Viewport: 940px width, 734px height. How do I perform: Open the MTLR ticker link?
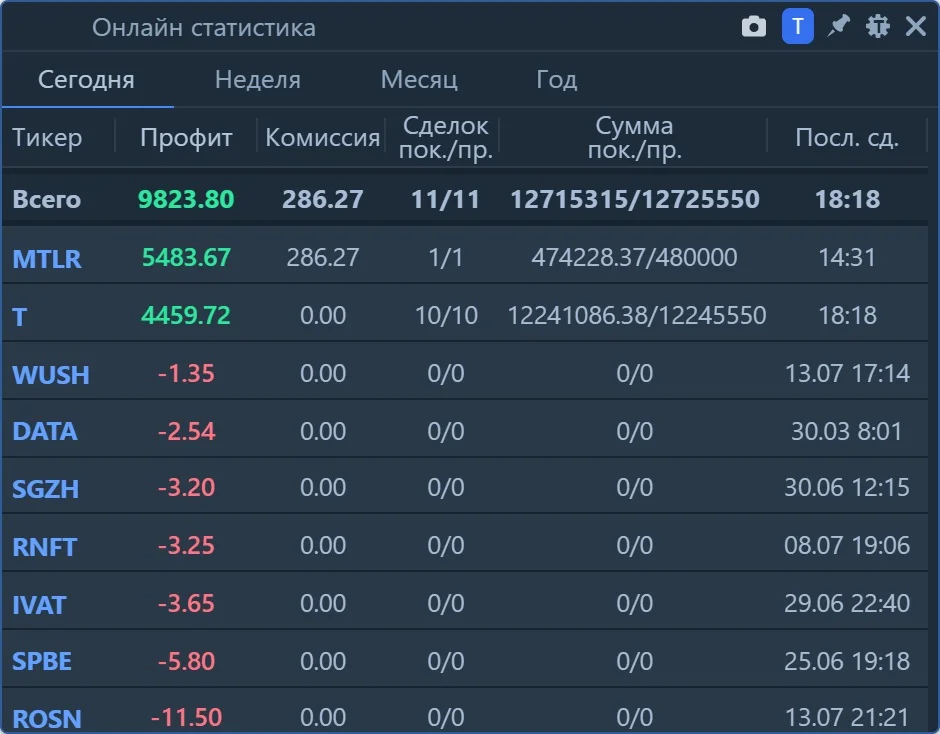(47, 258)
